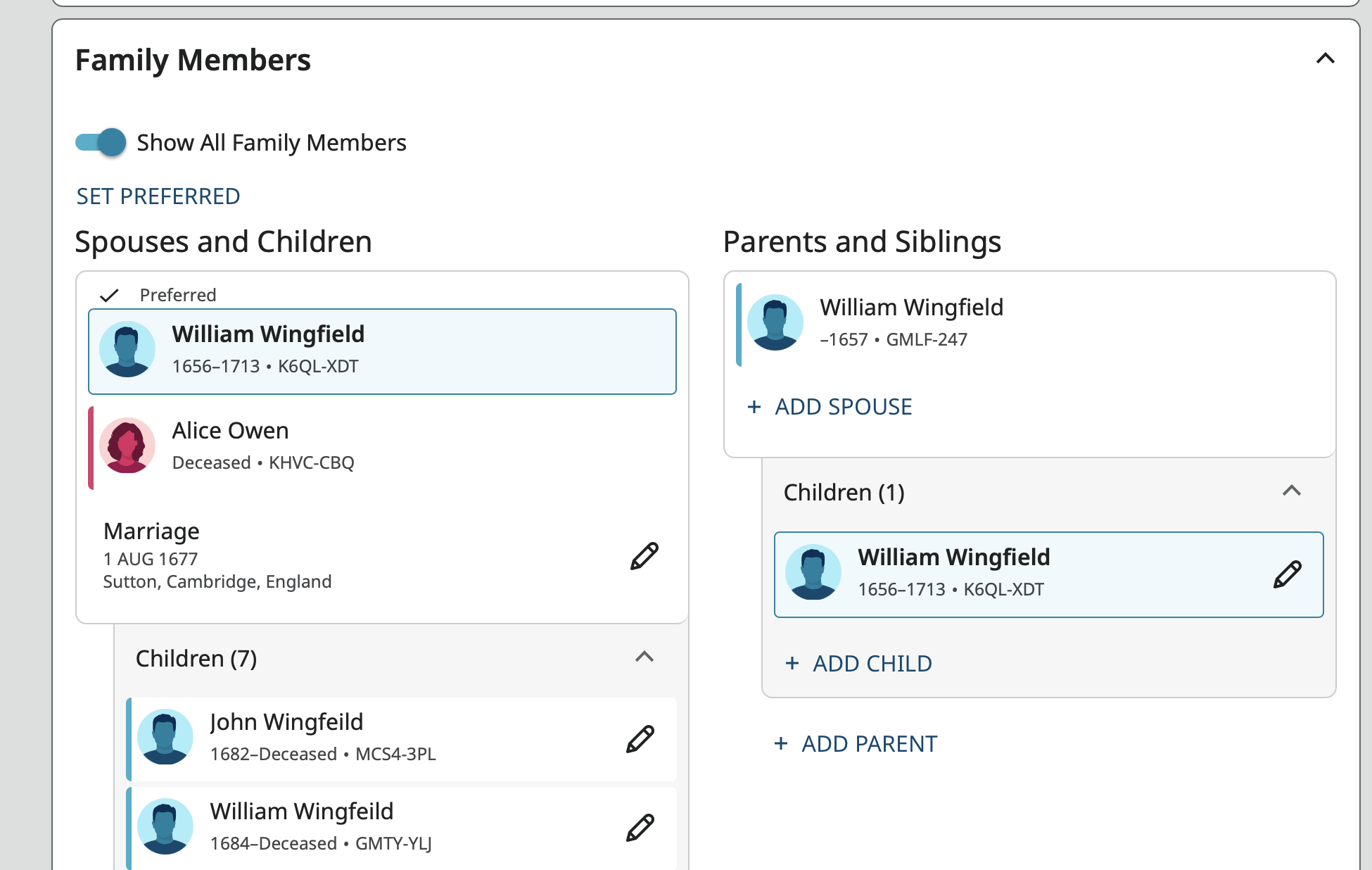Click ADD CHILD link
This screenshot has width=1372, height=870.
(x=872, y=664)
